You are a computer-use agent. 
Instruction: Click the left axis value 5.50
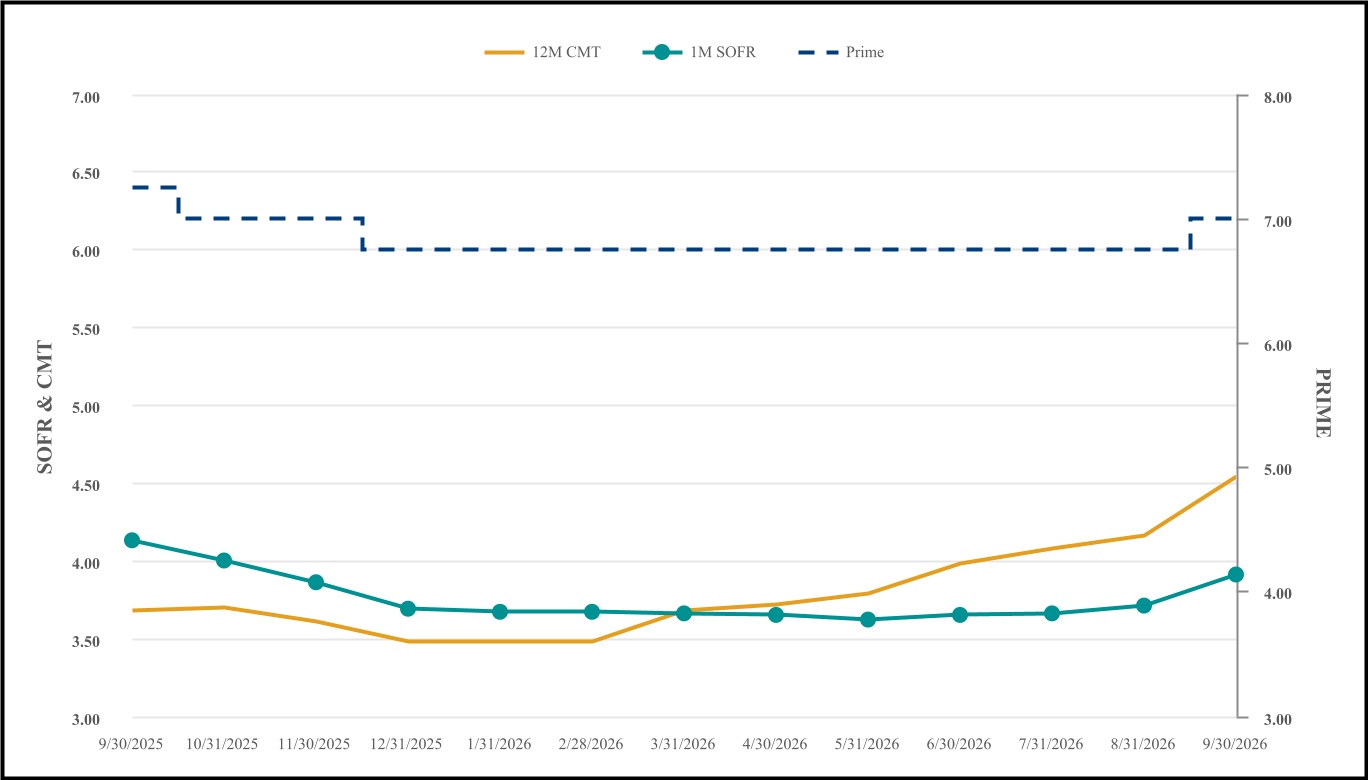click(x=87, y=329)
